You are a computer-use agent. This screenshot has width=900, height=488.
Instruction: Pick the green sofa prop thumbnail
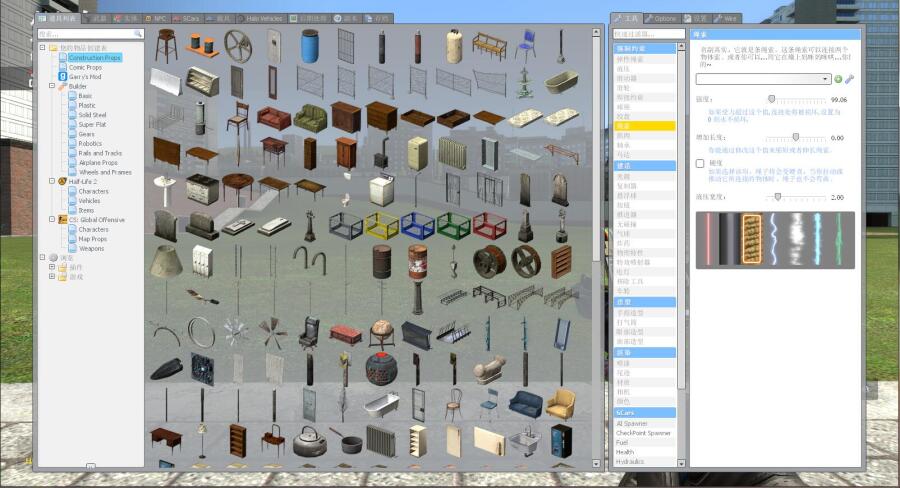[310, 118]
